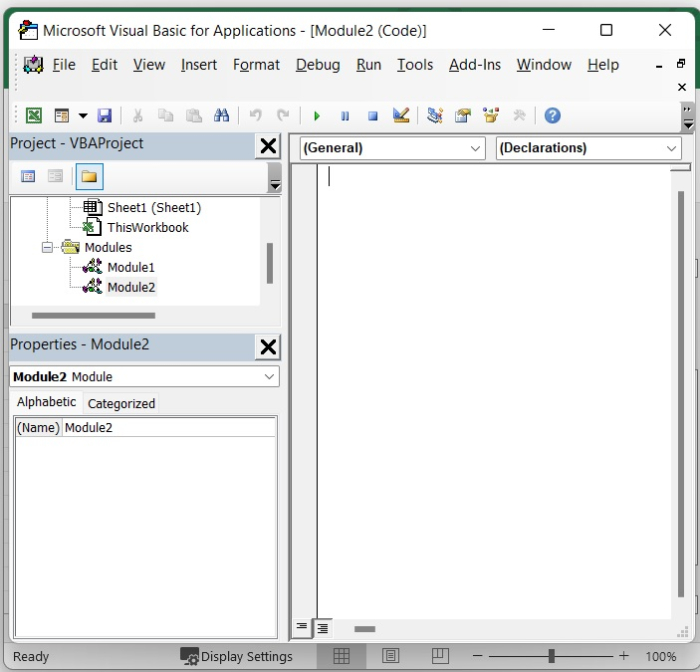Click the Reset stop icon

[373, 116]
